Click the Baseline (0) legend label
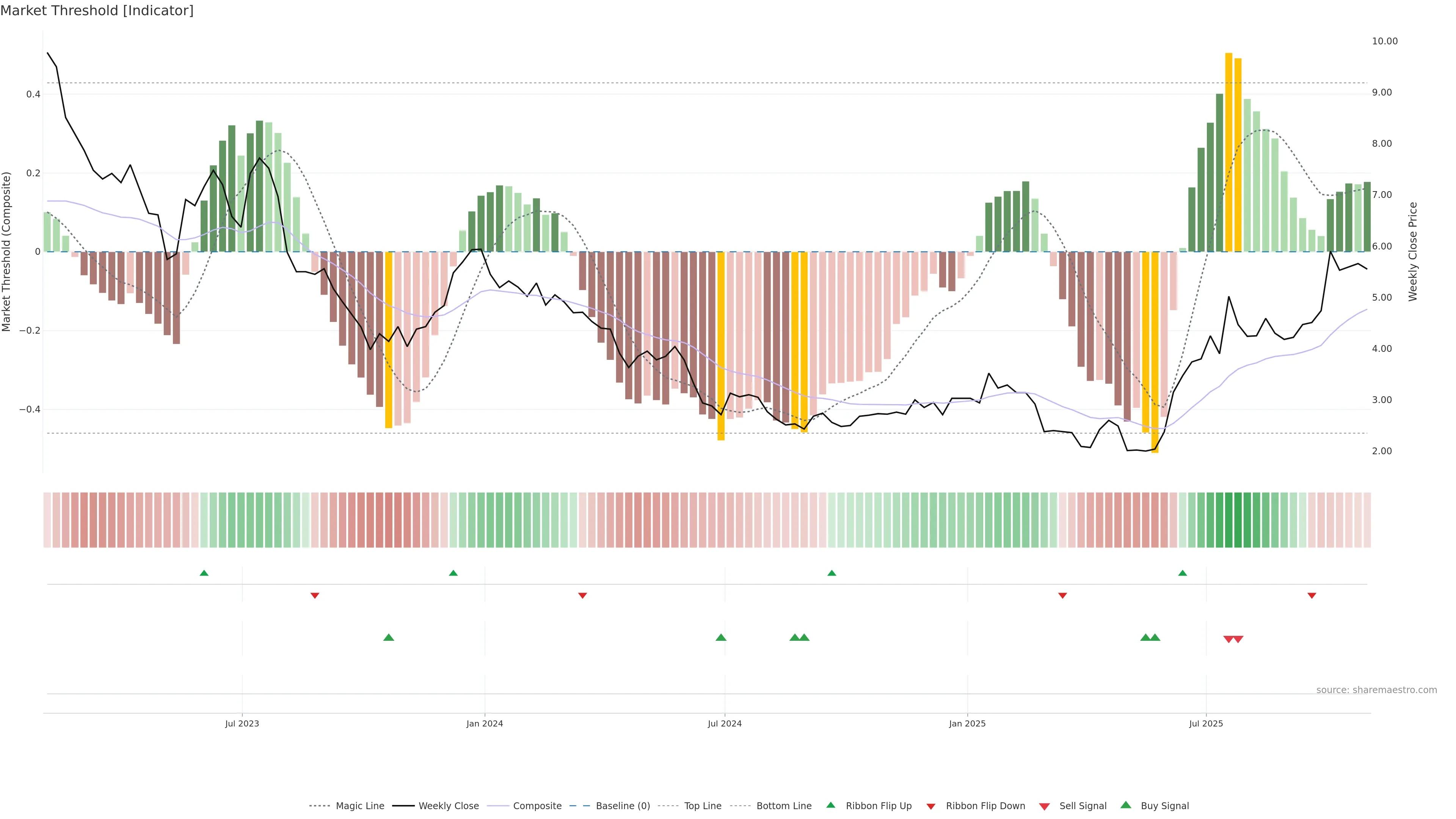 click(x=623, y=806)
